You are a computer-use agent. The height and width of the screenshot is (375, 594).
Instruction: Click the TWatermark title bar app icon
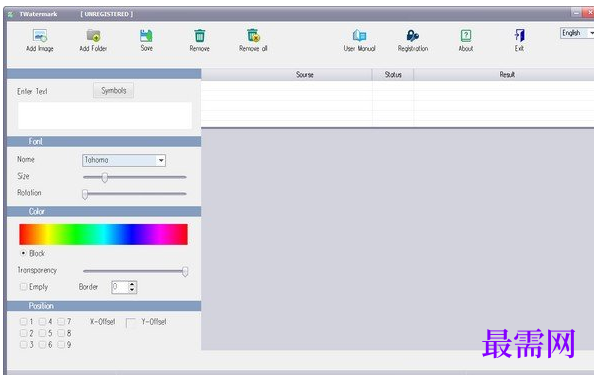pos(11,14)
